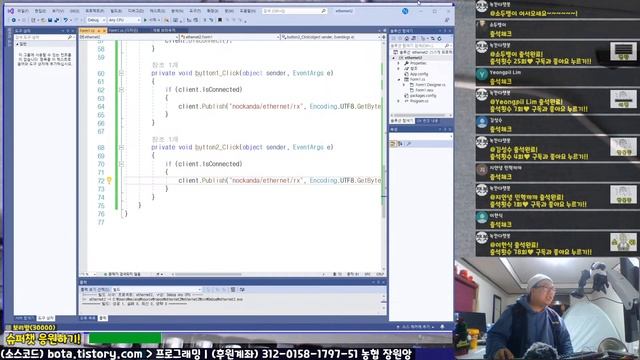Close the Solution Explorer panel
This screenshot has width=640, height=360.
coord(450,31)
